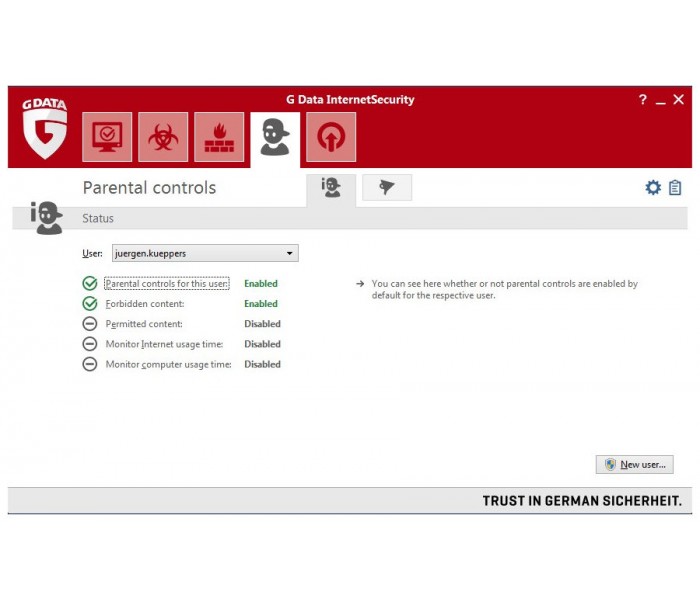Toggle Enabled status for Forbidden content
Screen dimensions: 700x600
261,304
